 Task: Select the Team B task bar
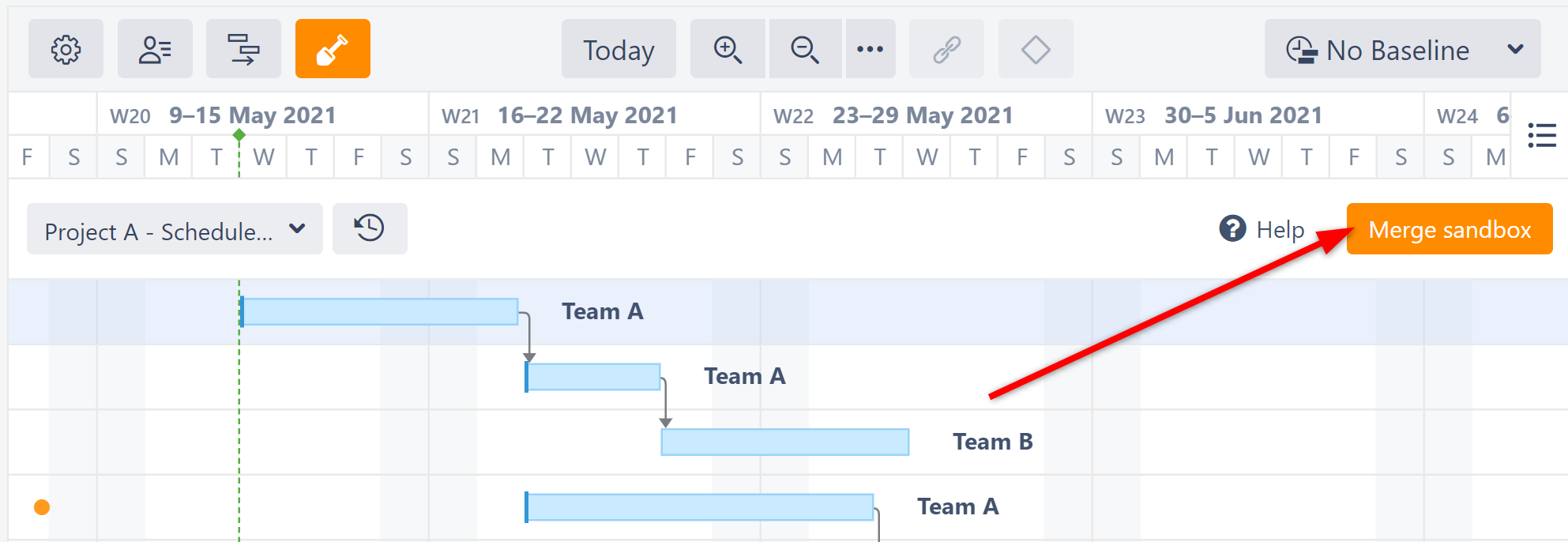pos(785,442)
